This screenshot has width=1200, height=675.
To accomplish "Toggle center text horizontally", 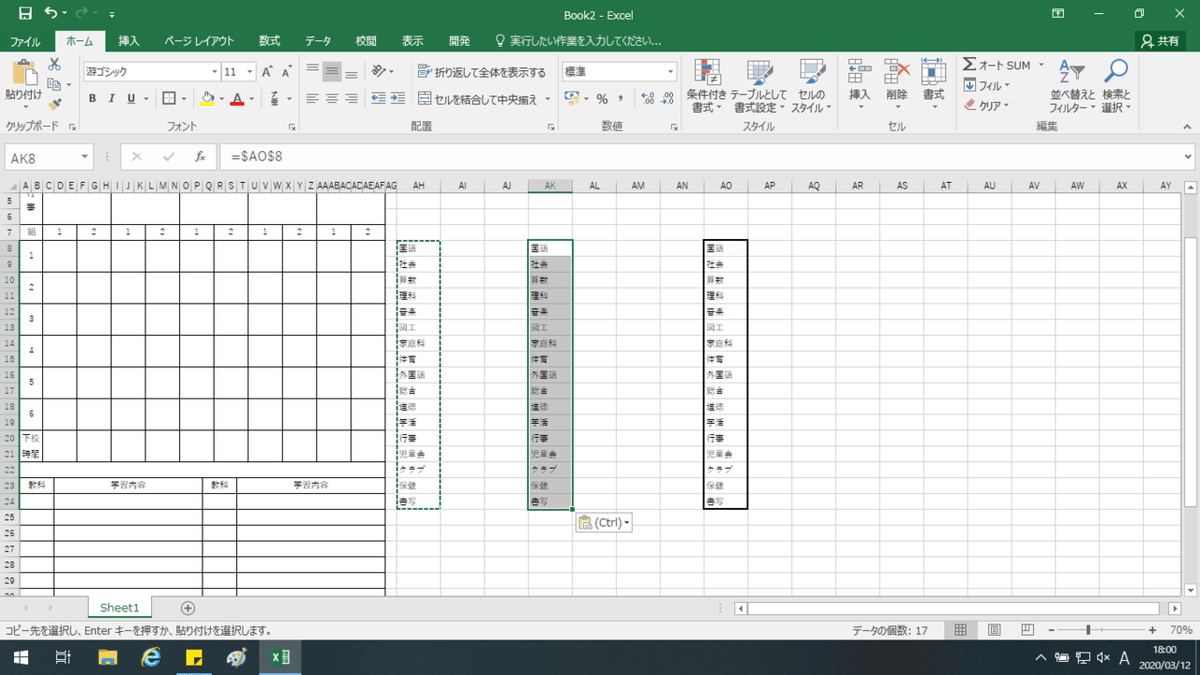I will click(x=332, y=99).
